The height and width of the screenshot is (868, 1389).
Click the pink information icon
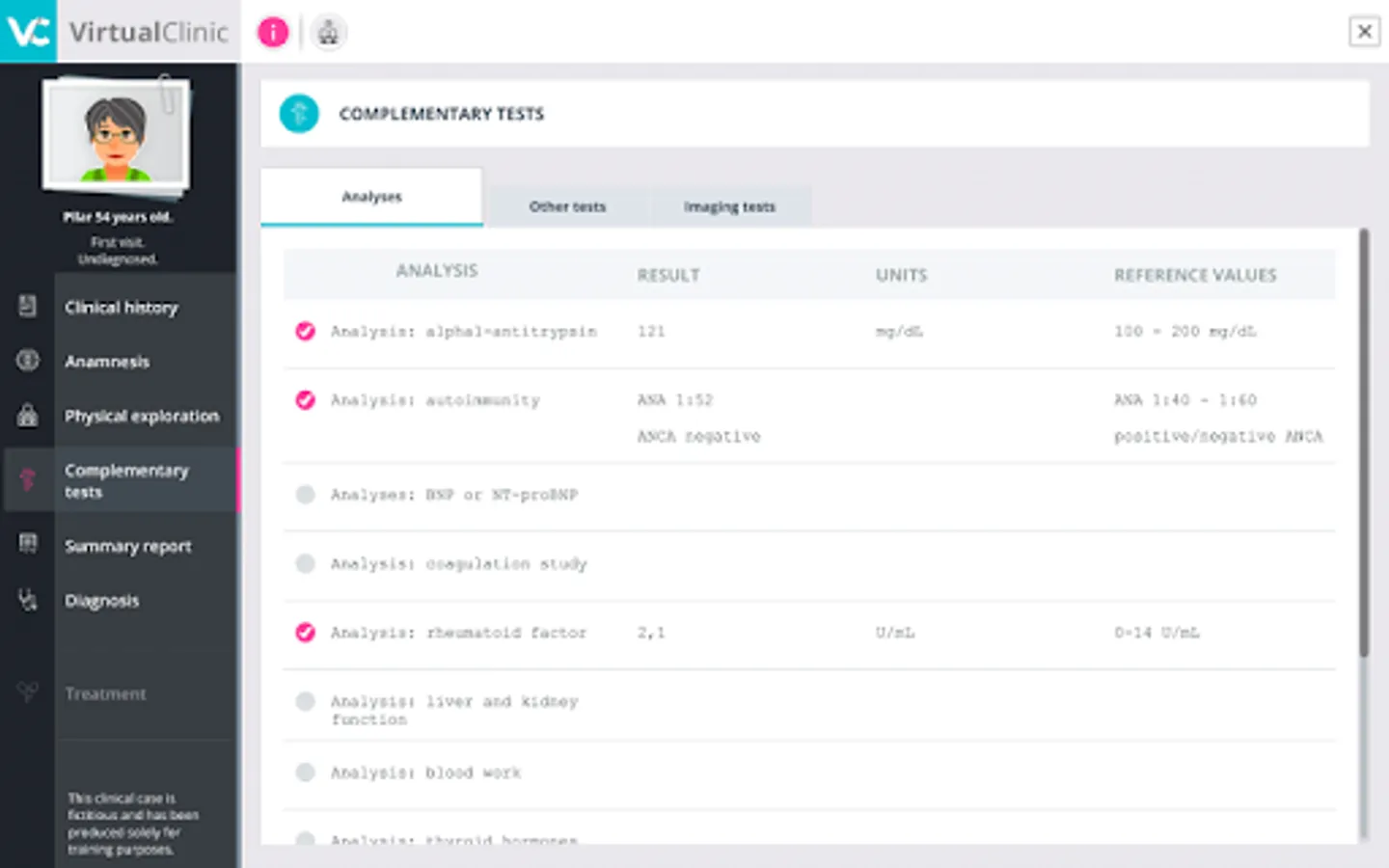(x=273, y=33)
